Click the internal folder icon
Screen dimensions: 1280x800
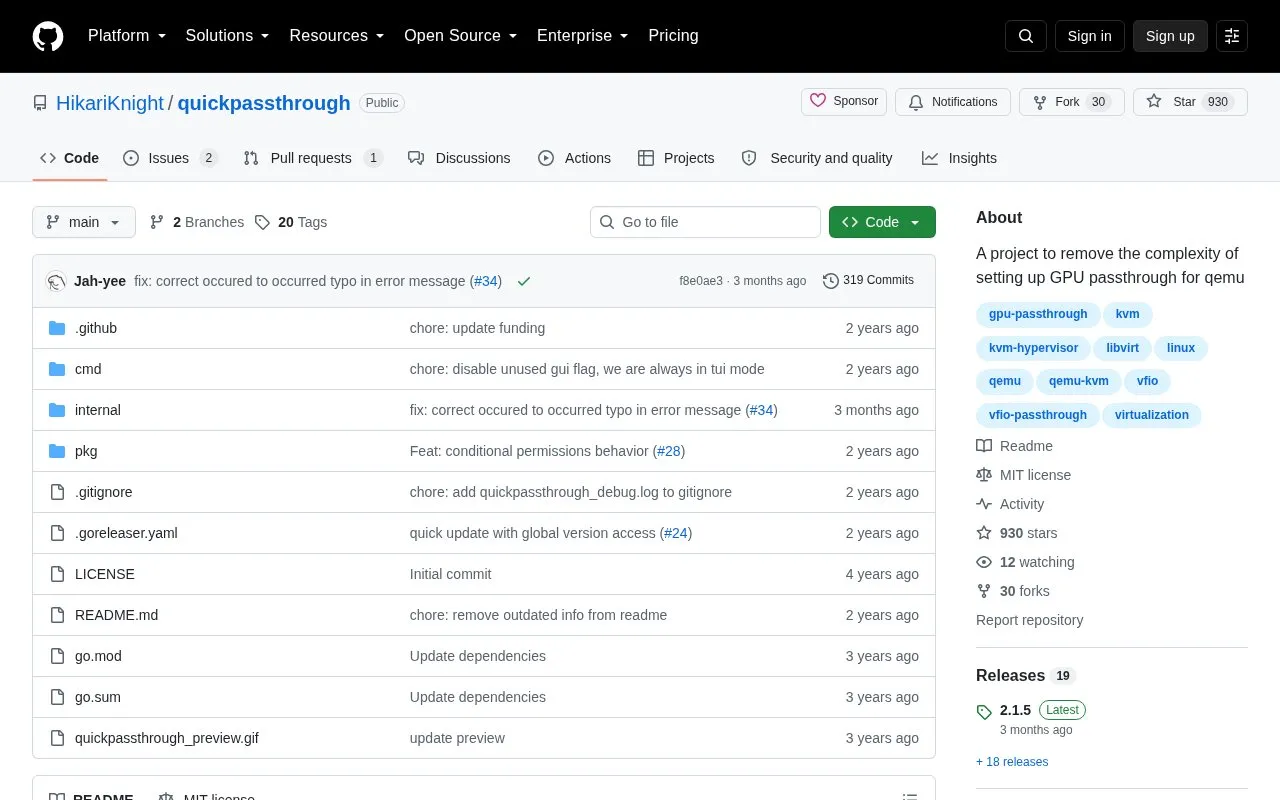(x=57, y=410)
